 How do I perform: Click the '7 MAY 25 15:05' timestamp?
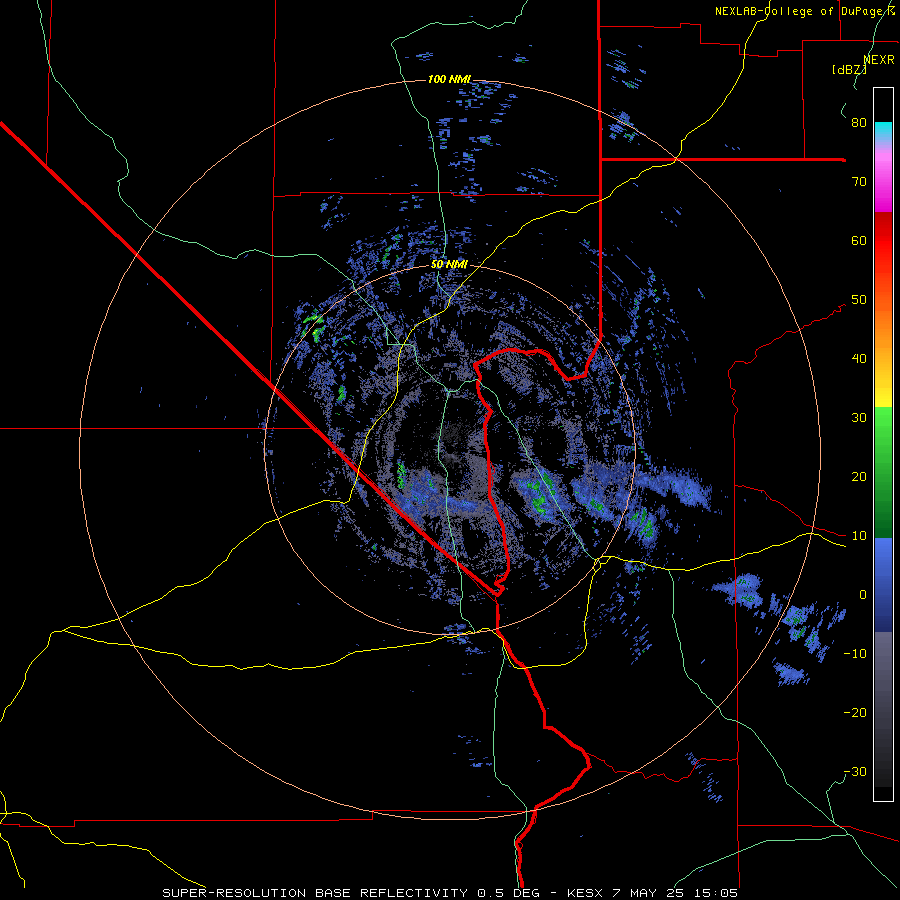(673, 893)
